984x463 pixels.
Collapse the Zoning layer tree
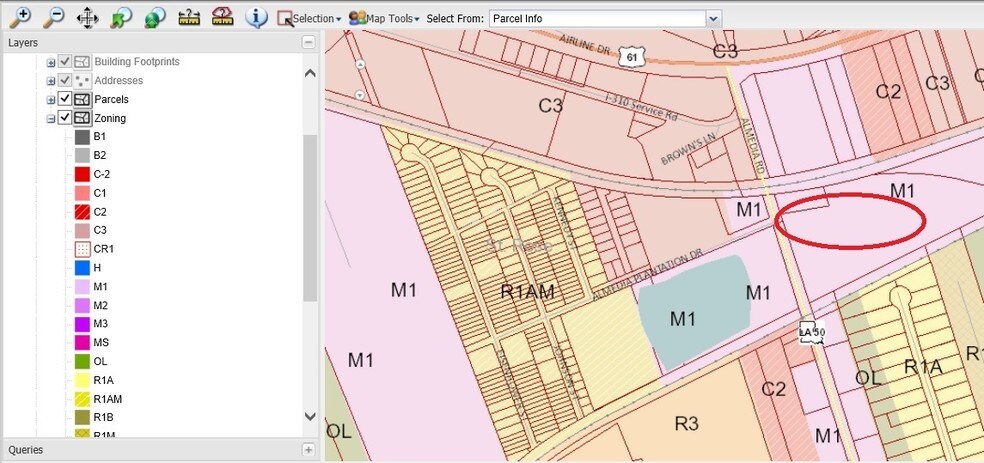point(50,118)
